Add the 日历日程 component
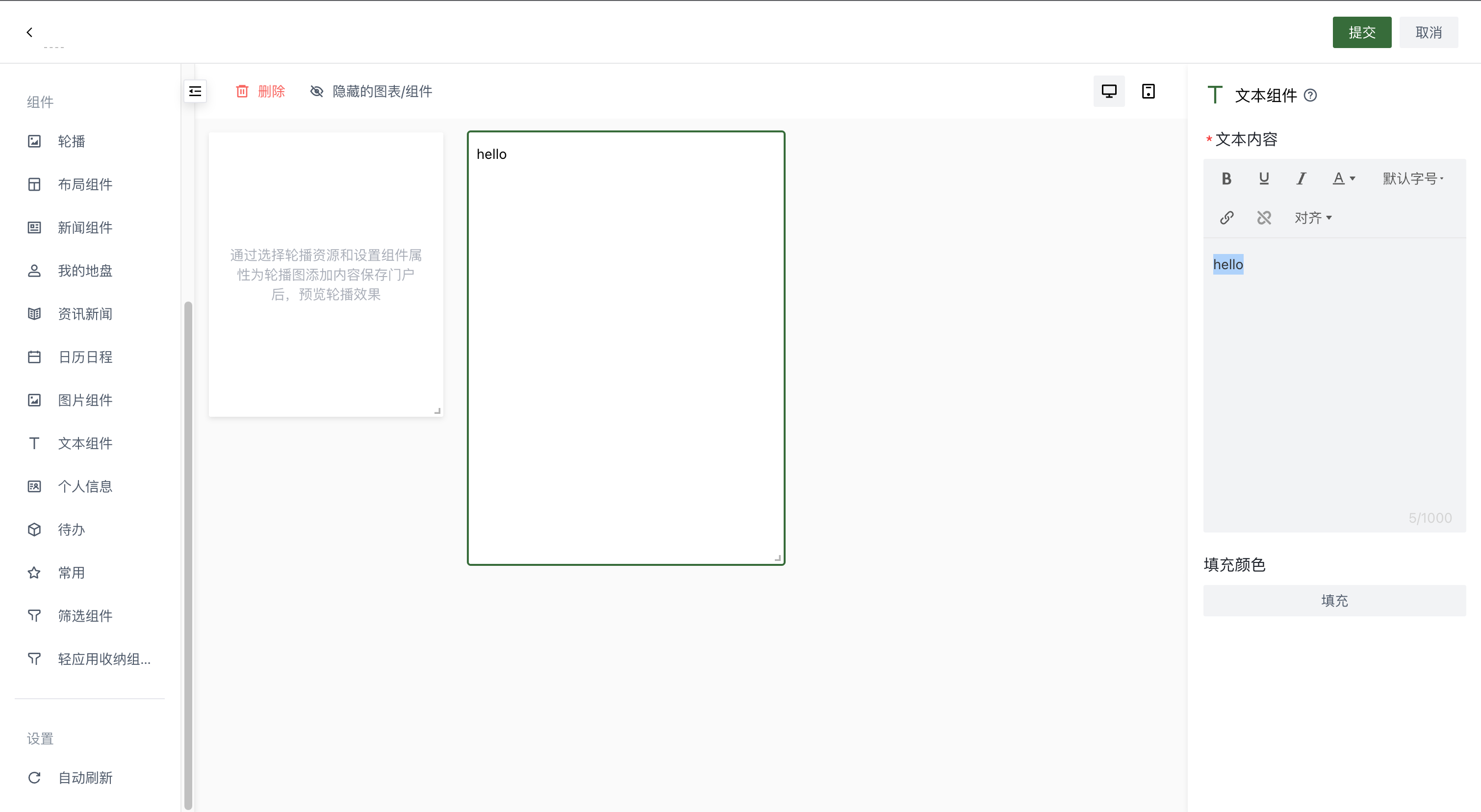 coord(85,357)
